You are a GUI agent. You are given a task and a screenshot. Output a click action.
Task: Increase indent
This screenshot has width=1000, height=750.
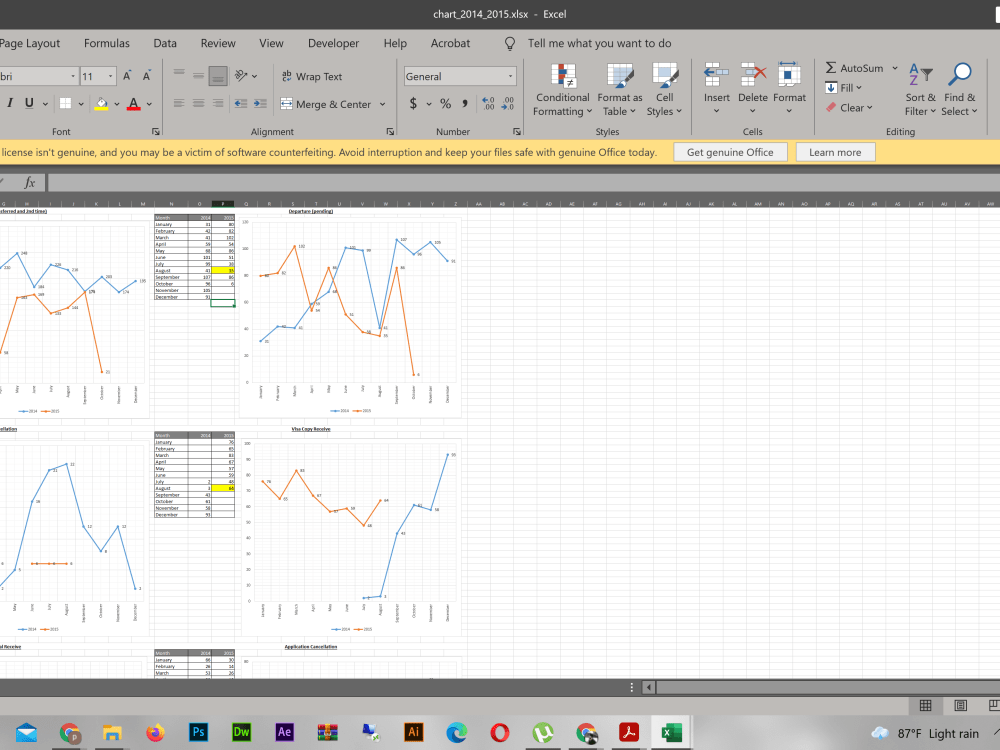pos(260,103)
